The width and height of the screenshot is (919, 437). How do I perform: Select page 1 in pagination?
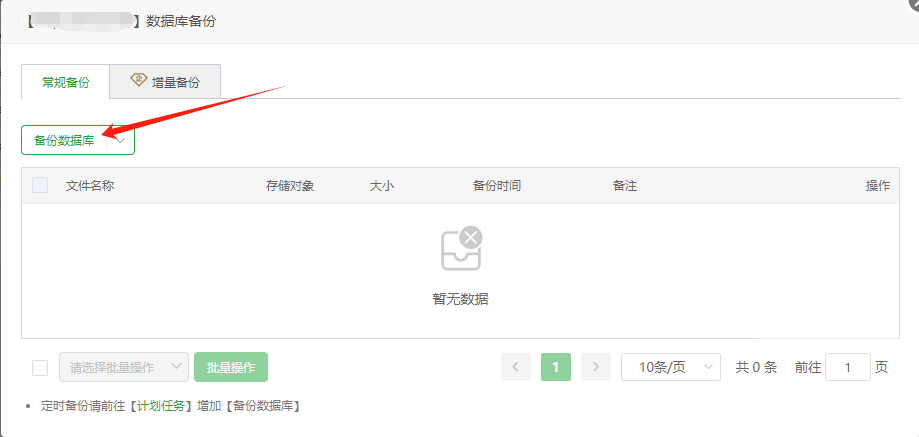(x=555, y=367)
